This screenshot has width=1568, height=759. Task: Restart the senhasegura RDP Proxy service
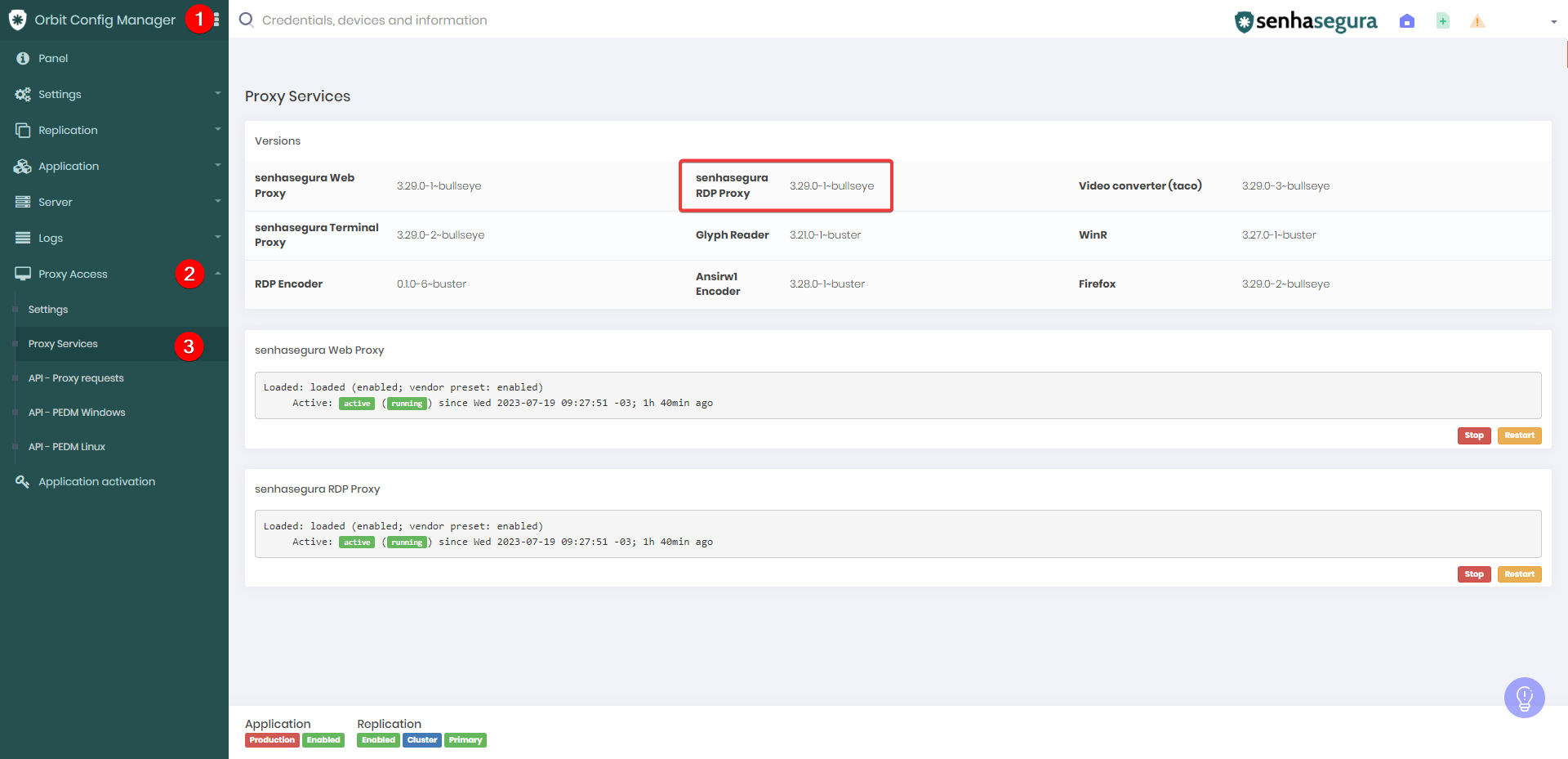pyautogui.click(x=1519, y=574)
